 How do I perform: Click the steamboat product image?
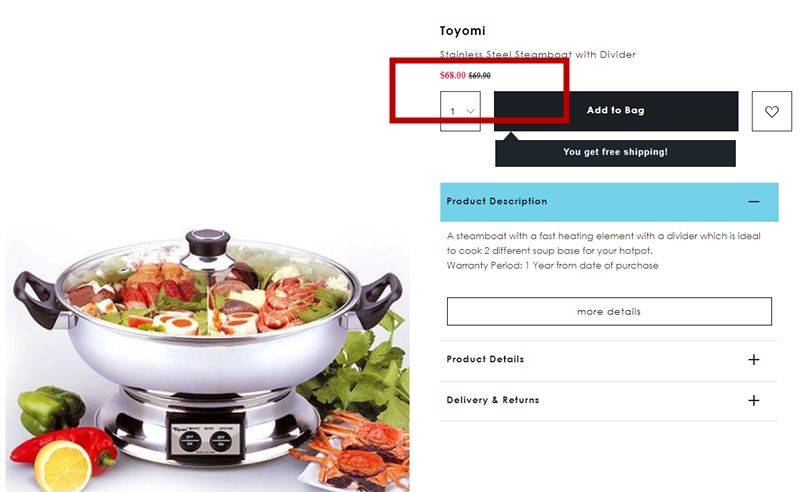[207, 357]
